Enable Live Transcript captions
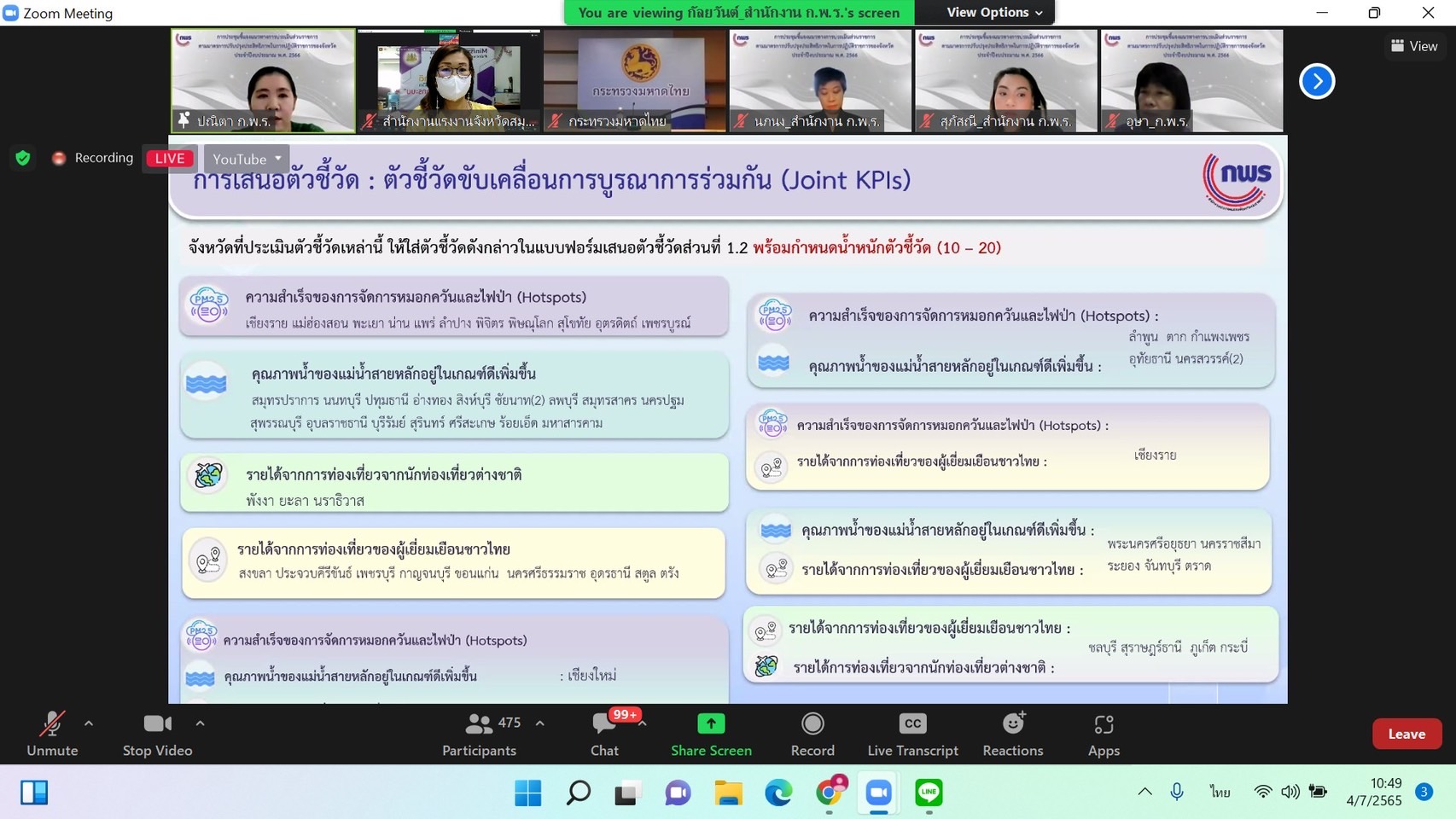1456x819 pixels. [x=912, y=735]
